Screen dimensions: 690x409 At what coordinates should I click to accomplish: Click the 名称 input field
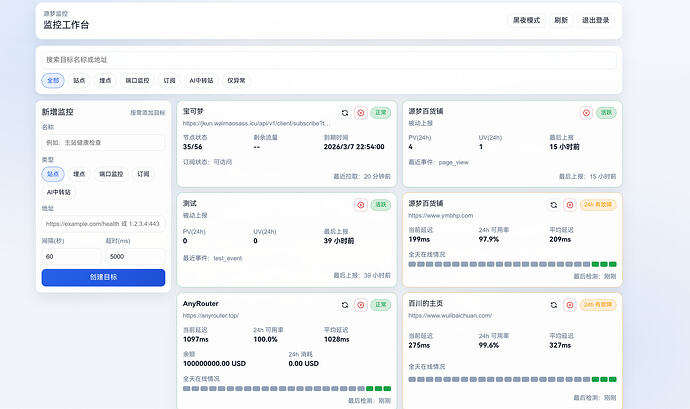(103, 143)
